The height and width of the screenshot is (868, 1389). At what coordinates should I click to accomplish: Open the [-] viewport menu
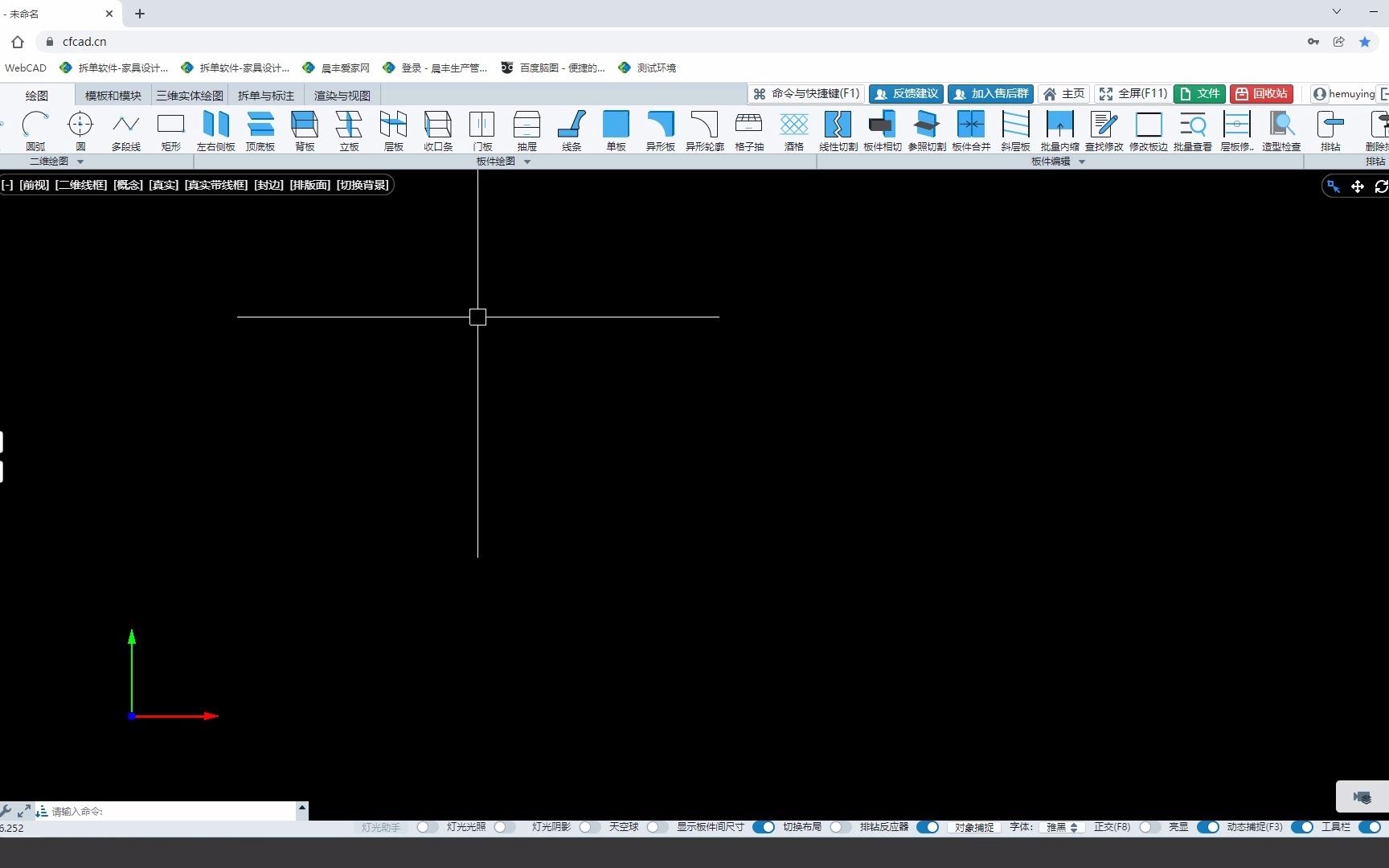7,185
